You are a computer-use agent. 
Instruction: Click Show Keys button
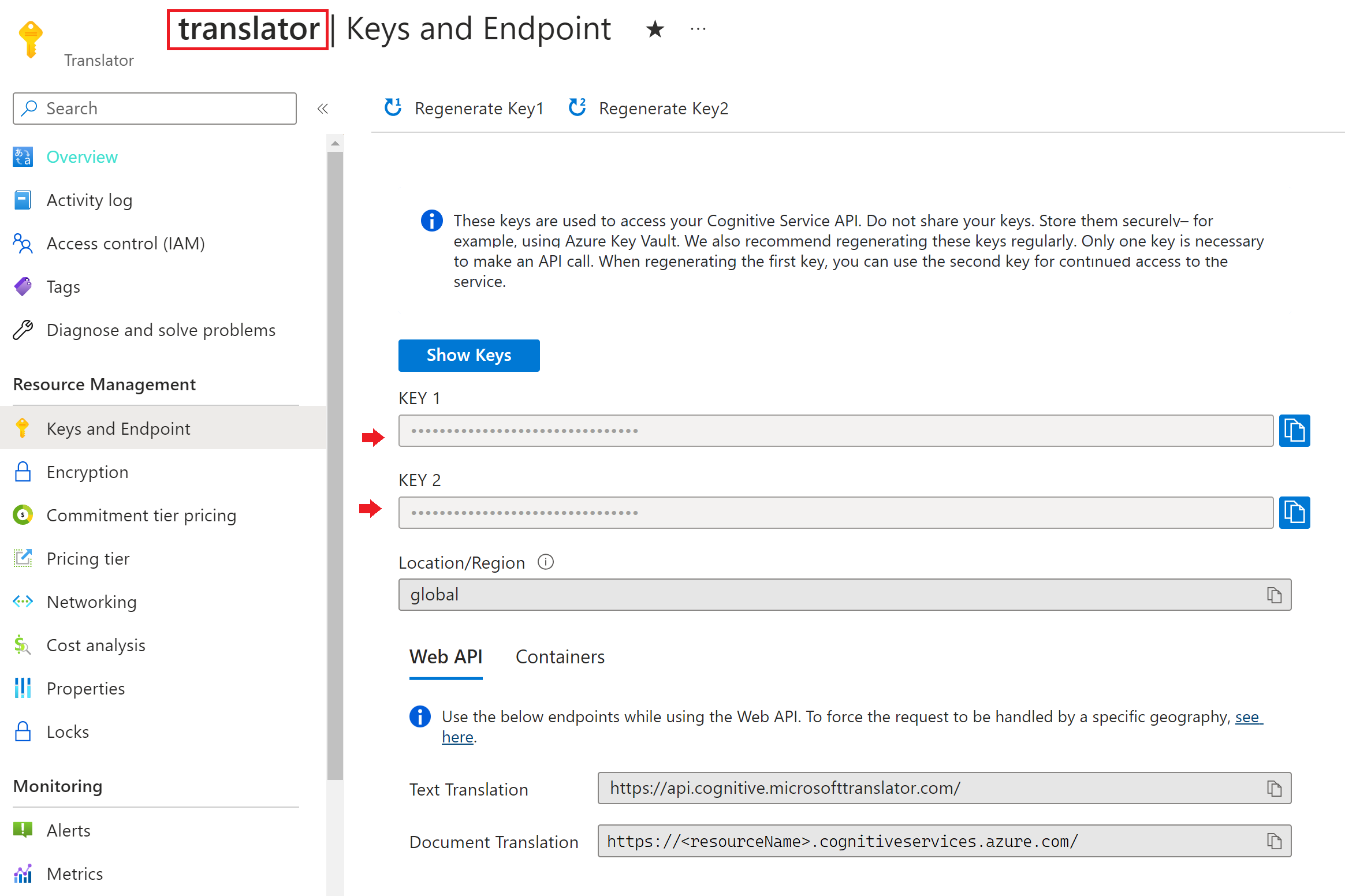pos(468,355)
